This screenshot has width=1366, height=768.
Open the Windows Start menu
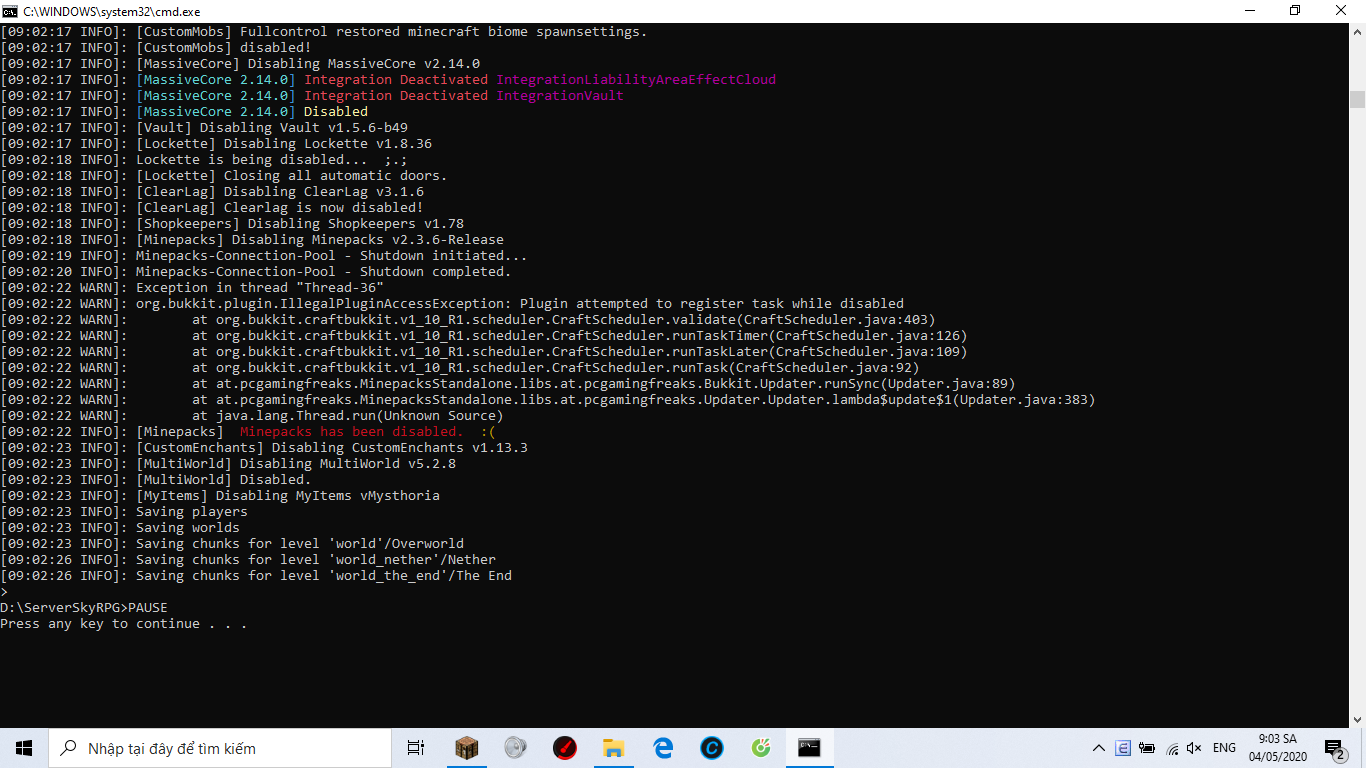24,748
